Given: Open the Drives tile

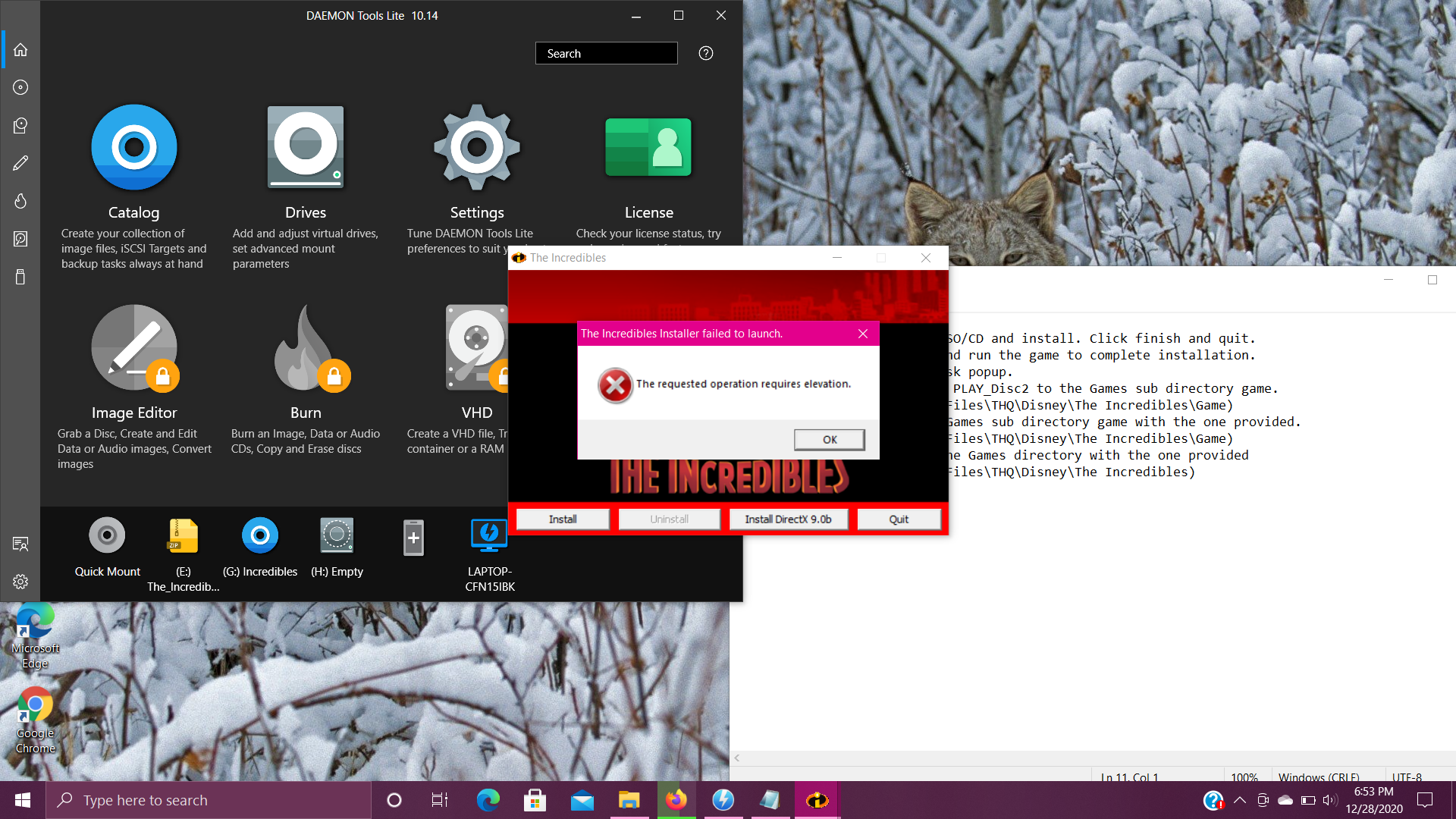Looking at the screenshot, I should point(306,187).
